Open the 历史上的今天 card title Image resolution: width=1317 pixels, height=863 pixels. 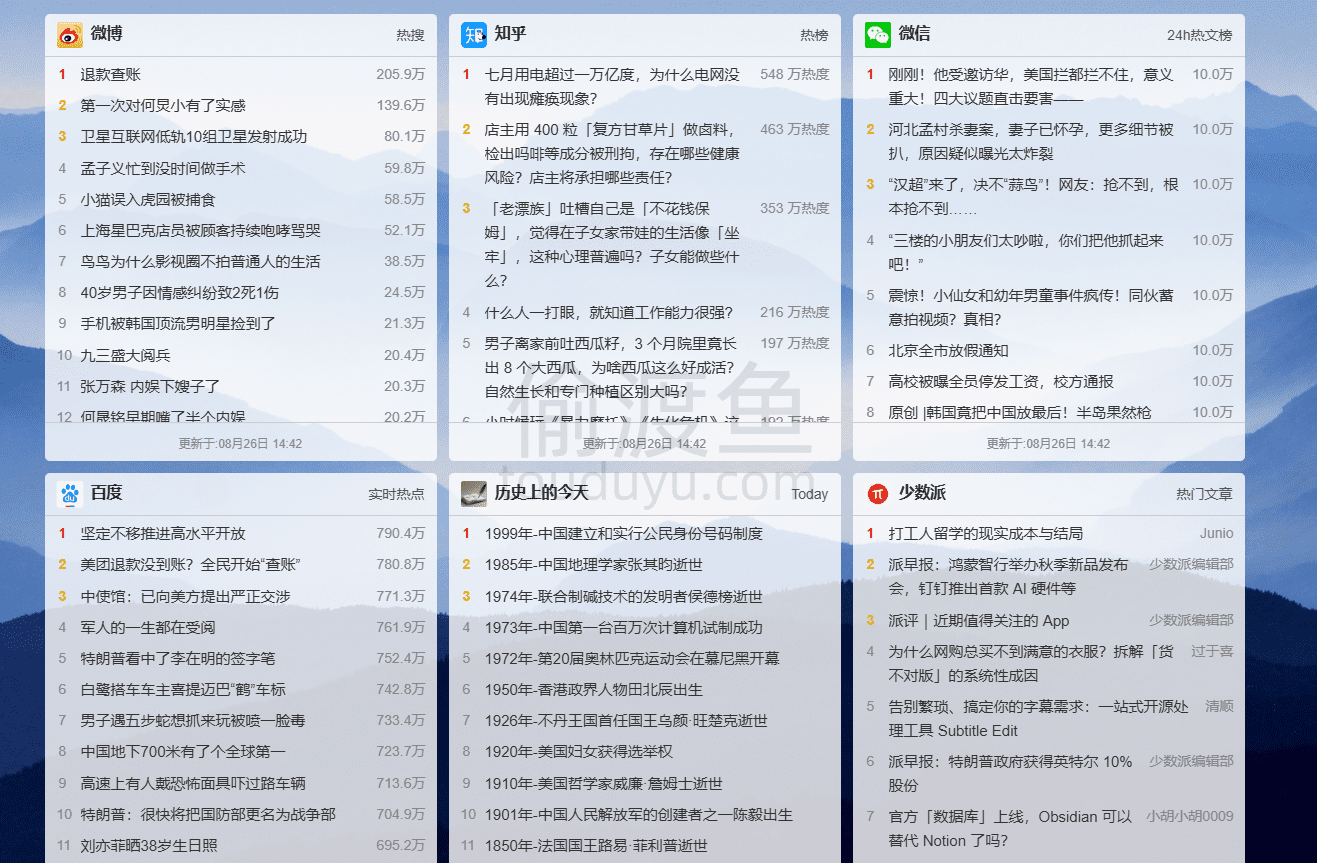542,493
